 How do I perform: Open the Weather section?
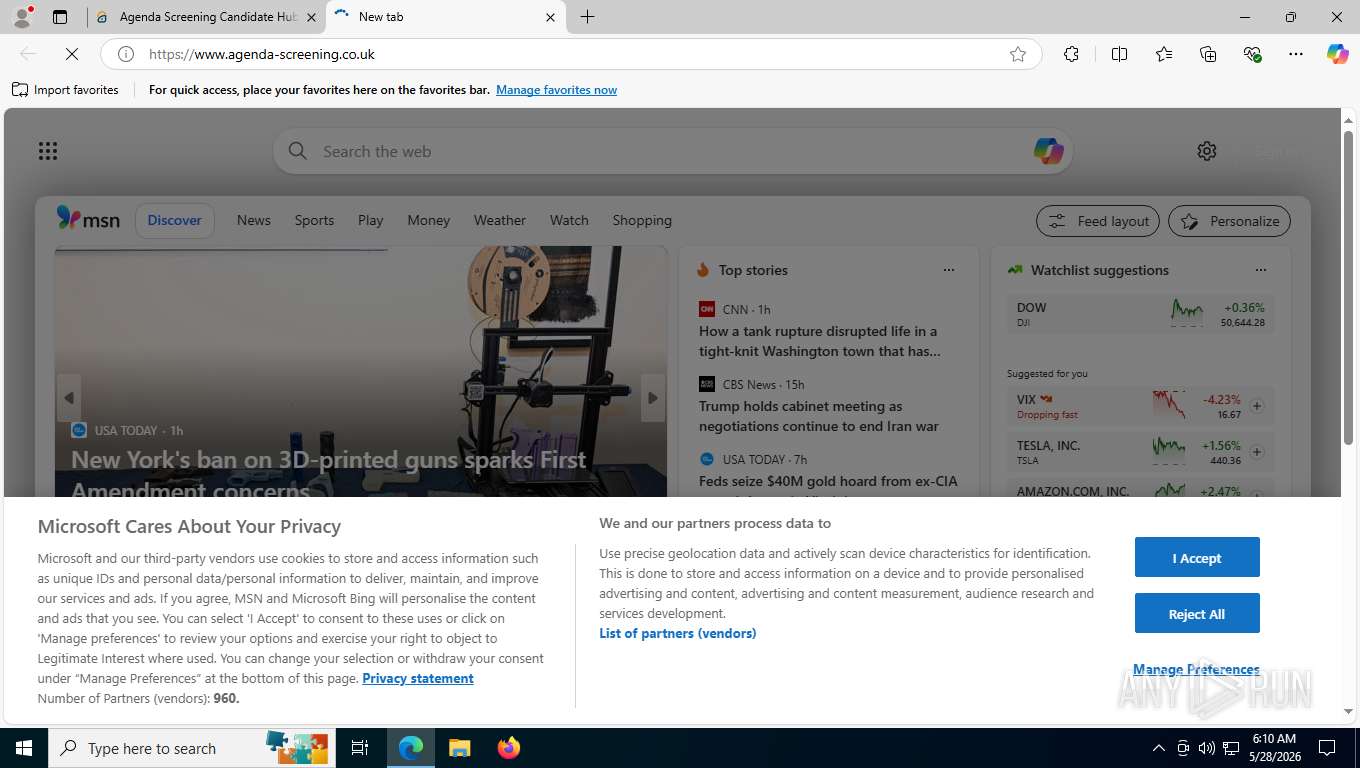pyautogui.click(x=500, y=220)
